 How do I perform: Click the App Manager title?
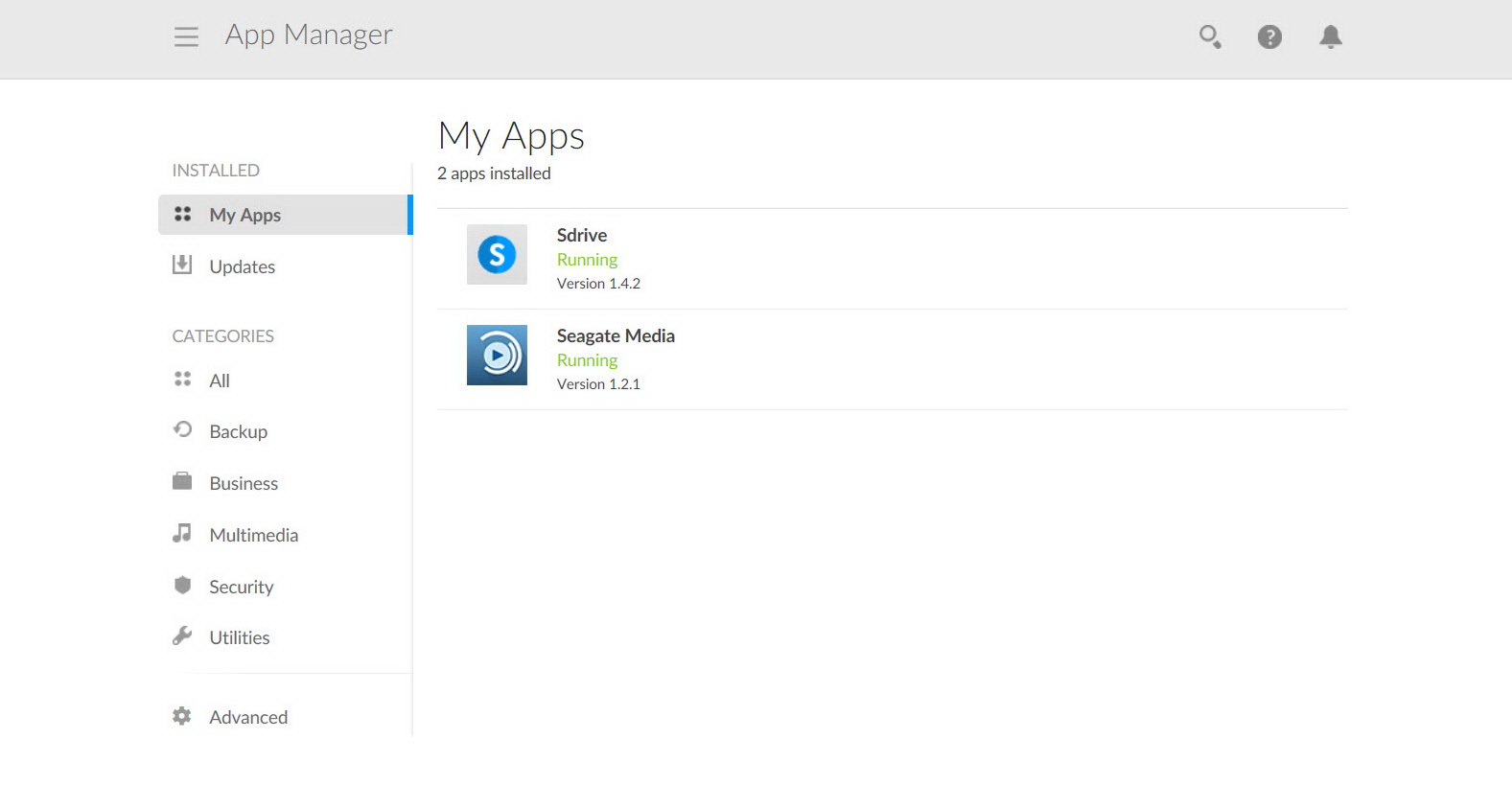click(x=309, y=35)
